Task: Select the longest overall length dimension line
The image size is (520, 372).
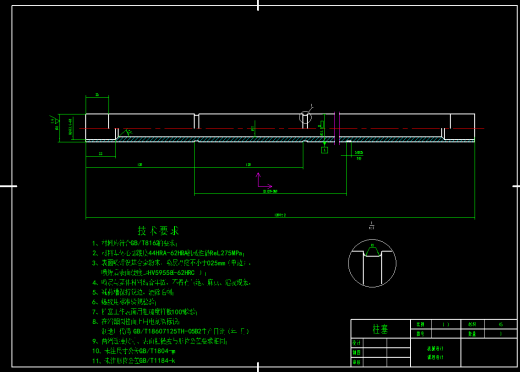Action: tap(280, 218)
